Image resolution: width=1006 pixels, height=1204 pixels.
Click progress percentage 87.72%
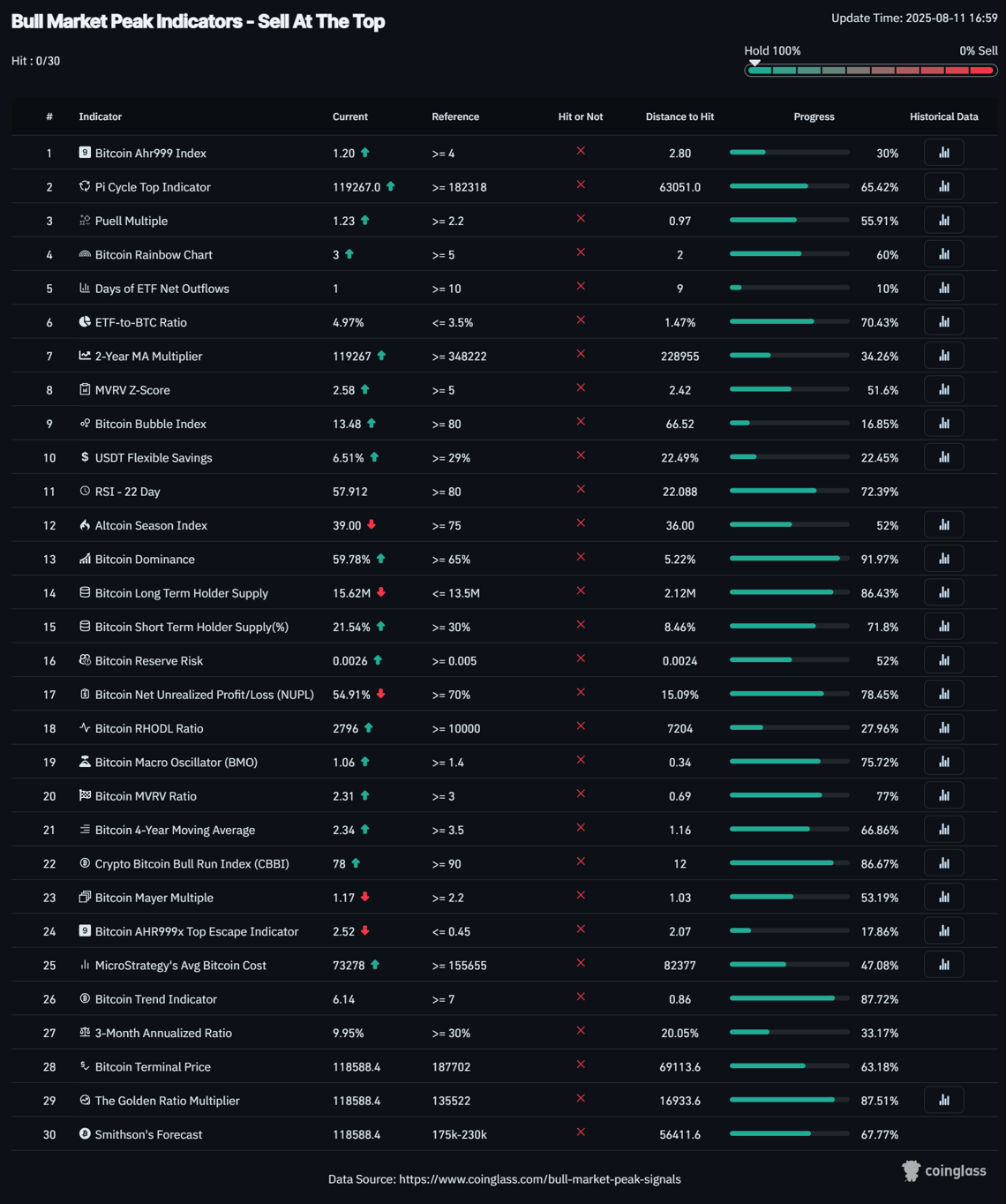(879, 999)
